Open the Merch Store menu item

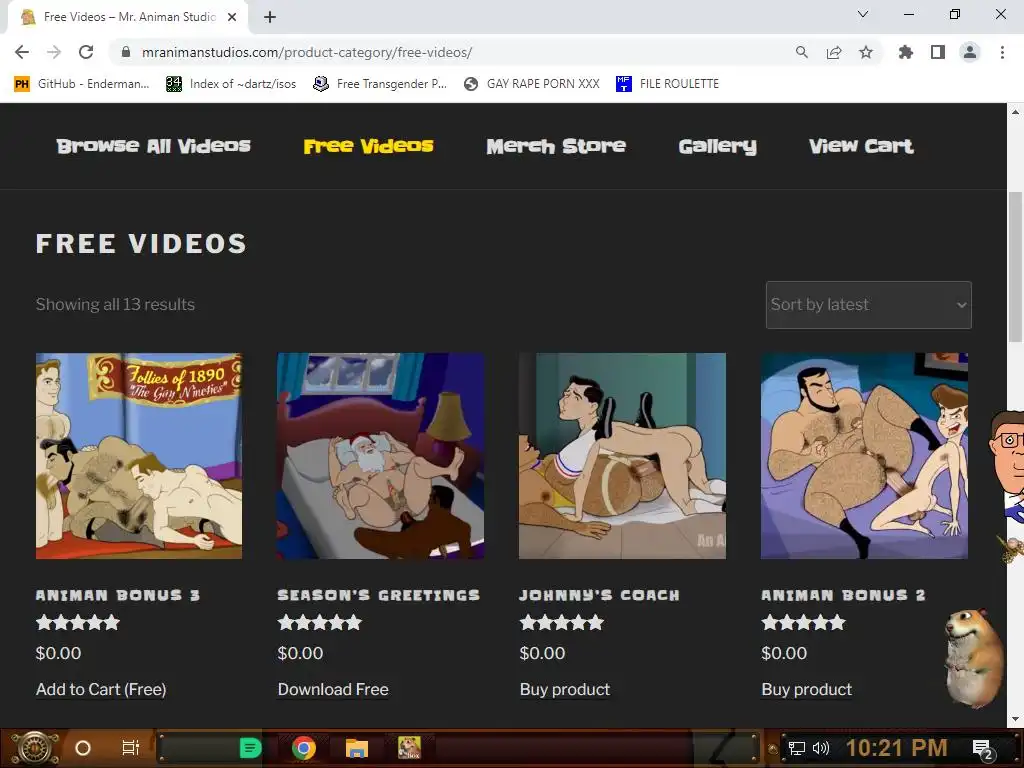[x=556, y=146]
